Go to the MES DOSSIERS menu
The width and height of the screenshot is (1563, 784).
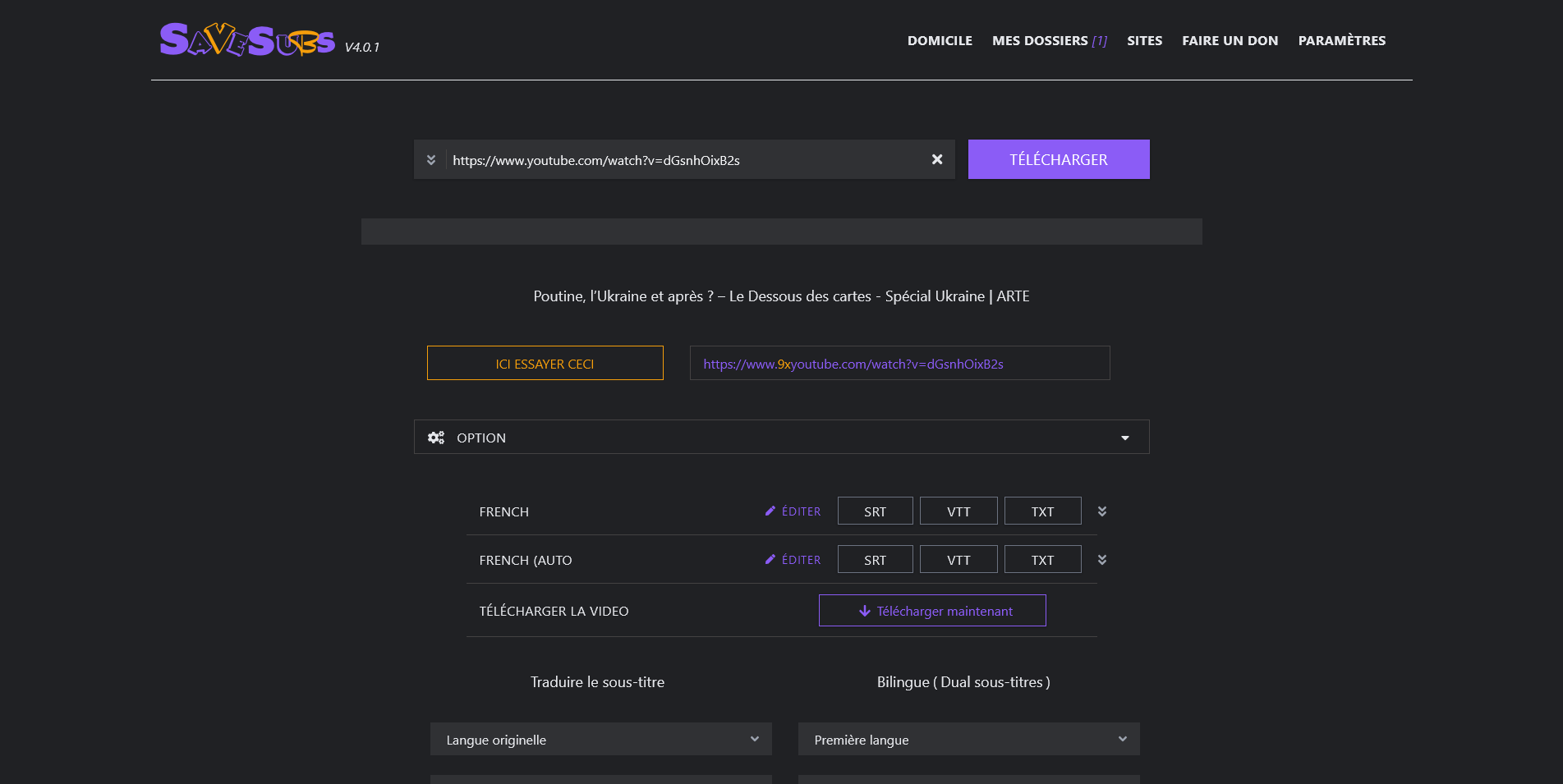(1049, 40)
